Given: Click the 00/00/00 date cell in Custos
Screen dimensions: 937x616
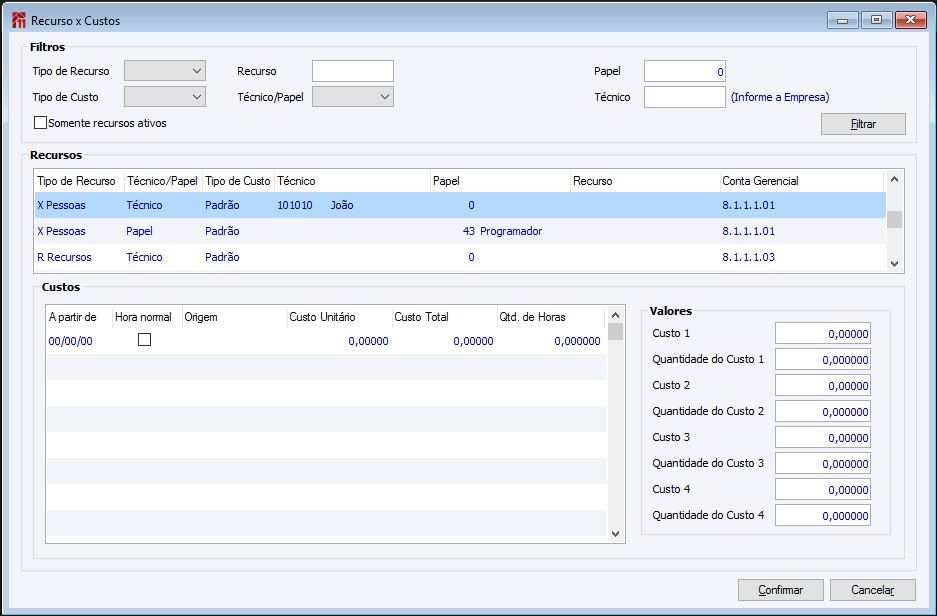Looking at the screenshot, I should pos(71,341).
